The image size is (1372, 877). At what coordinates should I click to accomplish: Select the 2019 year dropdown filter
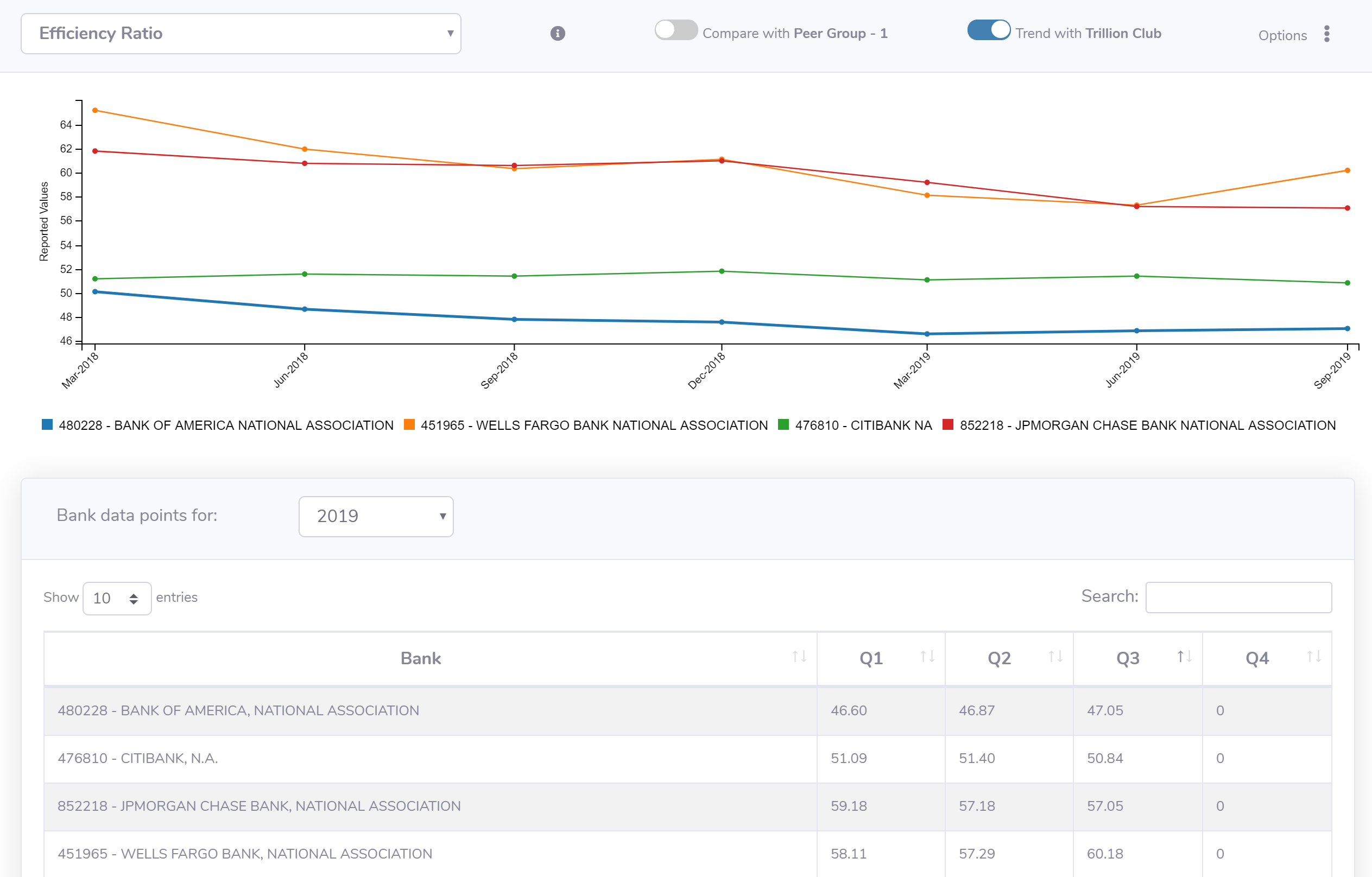point(375,516)
